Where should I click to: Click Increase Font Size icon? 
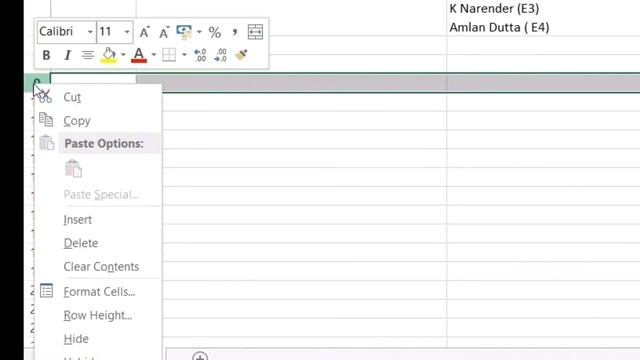[x=144, y=32]
